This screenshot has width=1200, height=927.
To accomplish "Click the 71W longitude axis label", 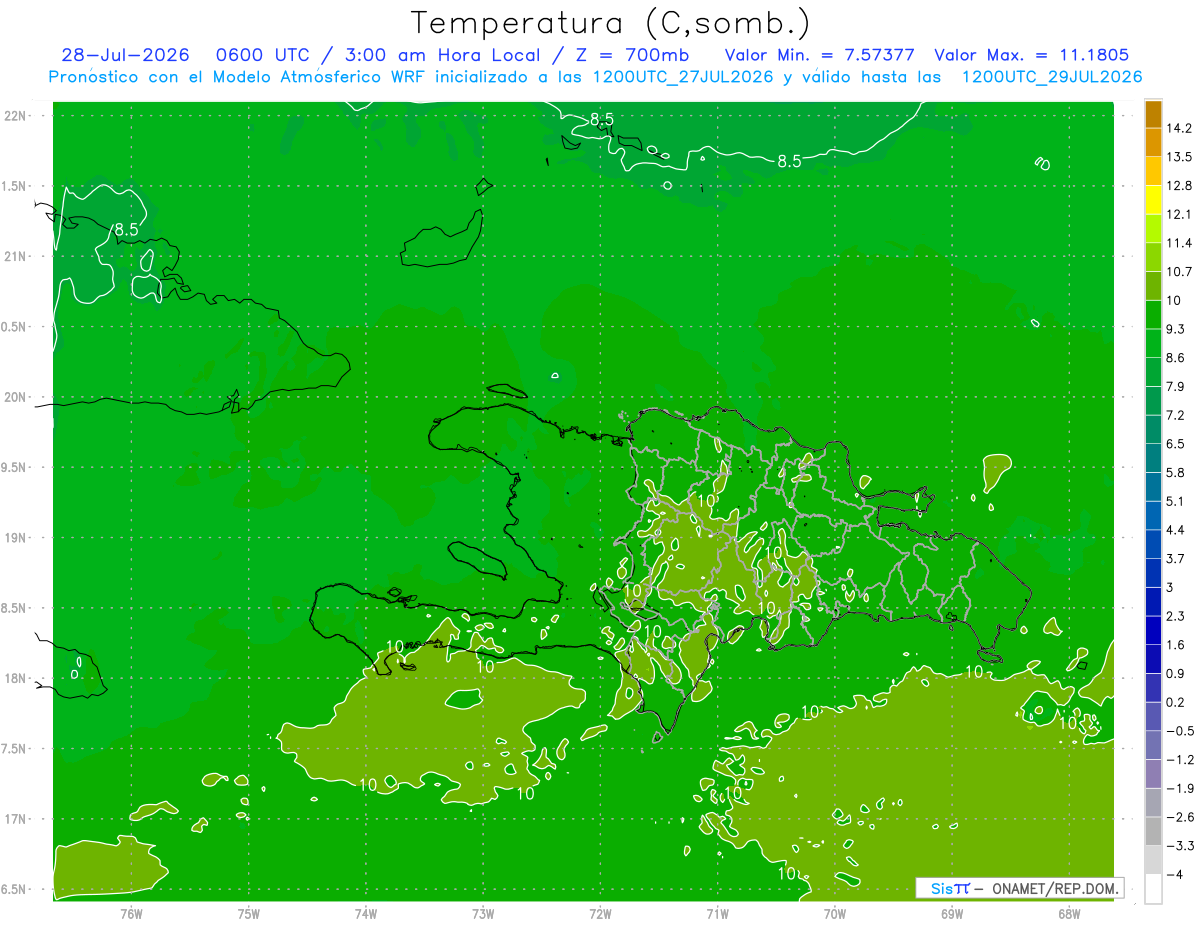I will pyautogui.click(x=717, y=913).
